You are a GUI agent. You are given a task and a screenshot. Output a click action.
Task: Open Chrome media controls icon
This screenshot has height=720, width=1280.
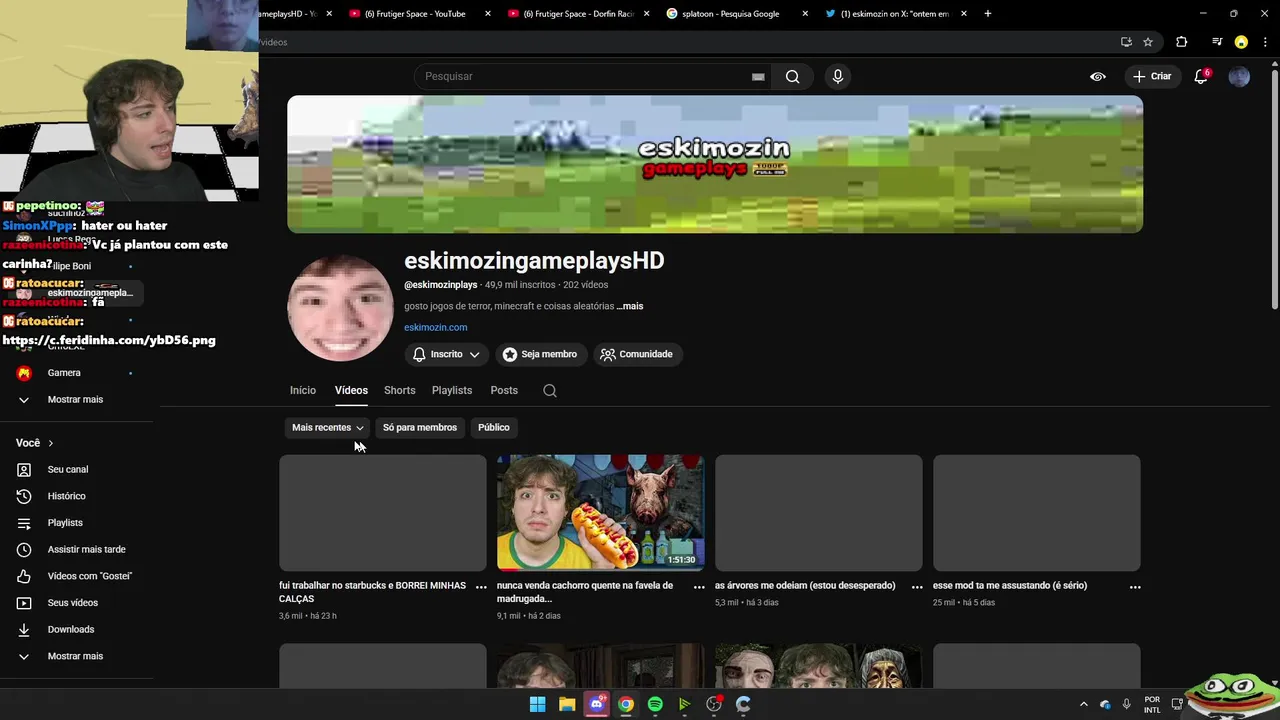click(1217, 42)
